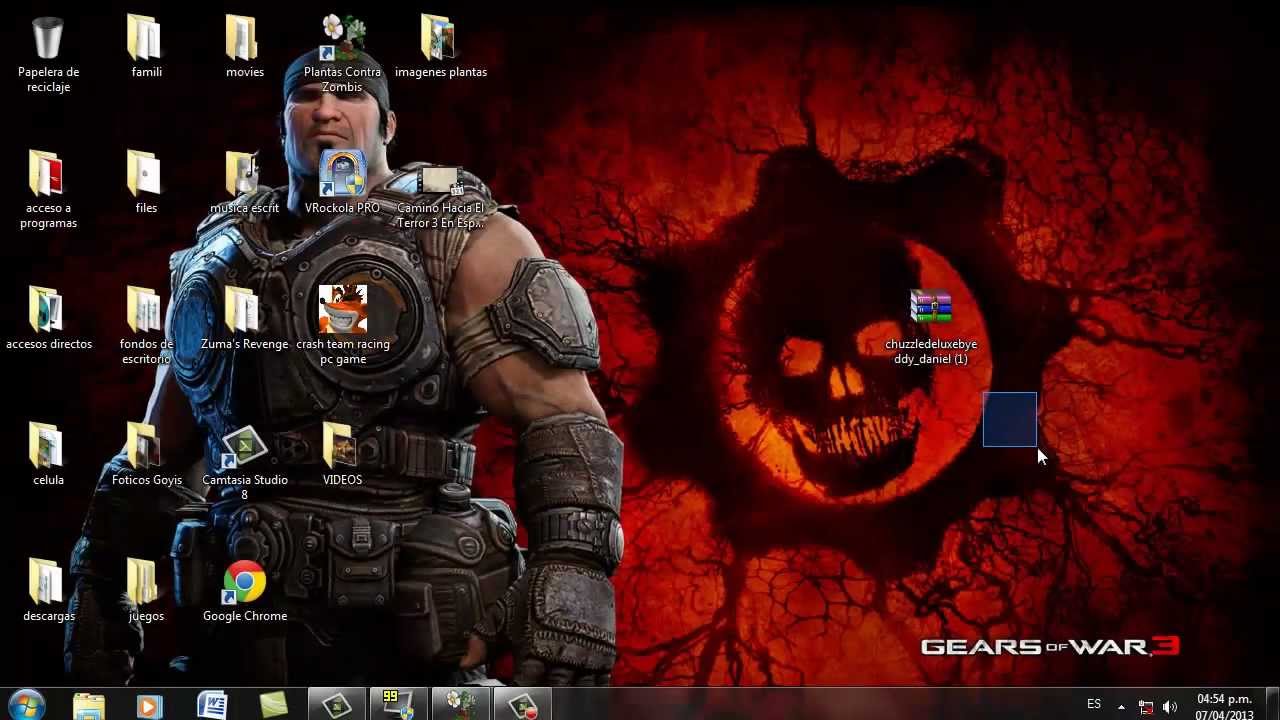The height and width of the screenshot is (720, 1280).
Task: Switch to Camtasia Recorder taskbar button with red dot
Action: tap(522, 705)
